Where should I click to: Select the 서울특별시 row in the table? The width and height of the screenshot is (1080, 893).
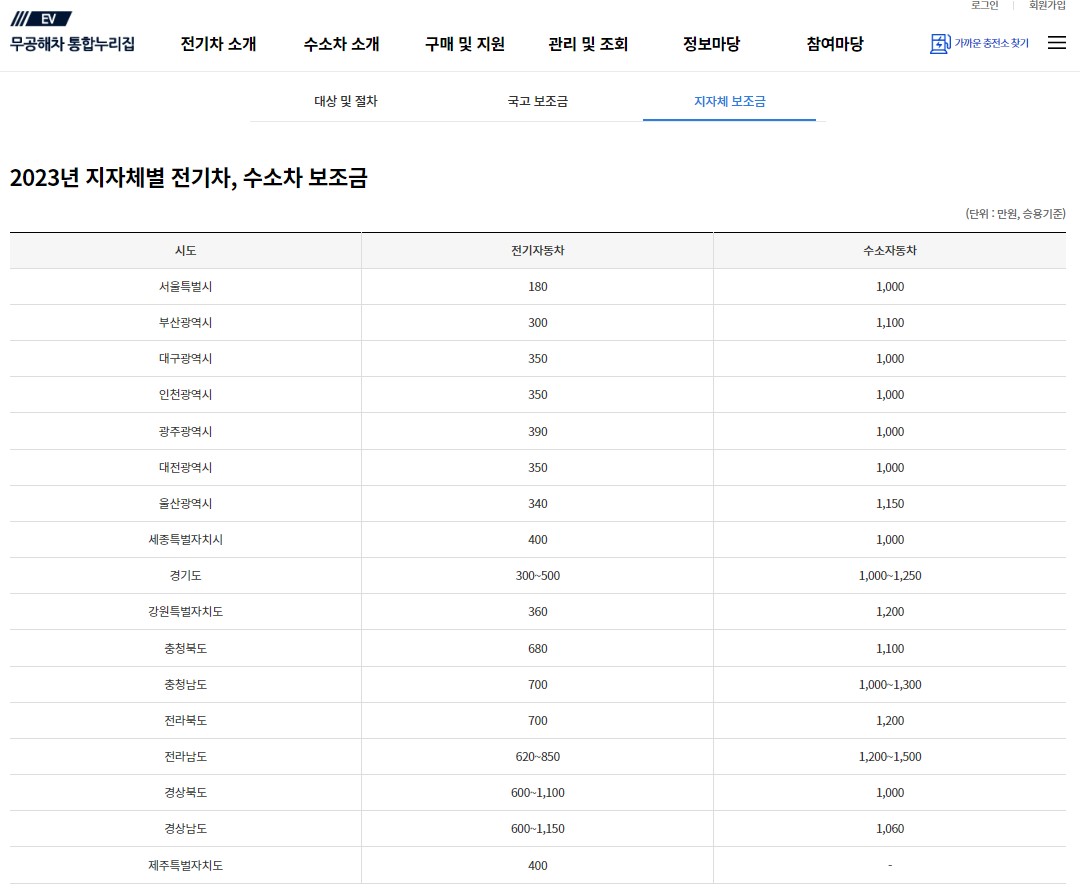184,287
